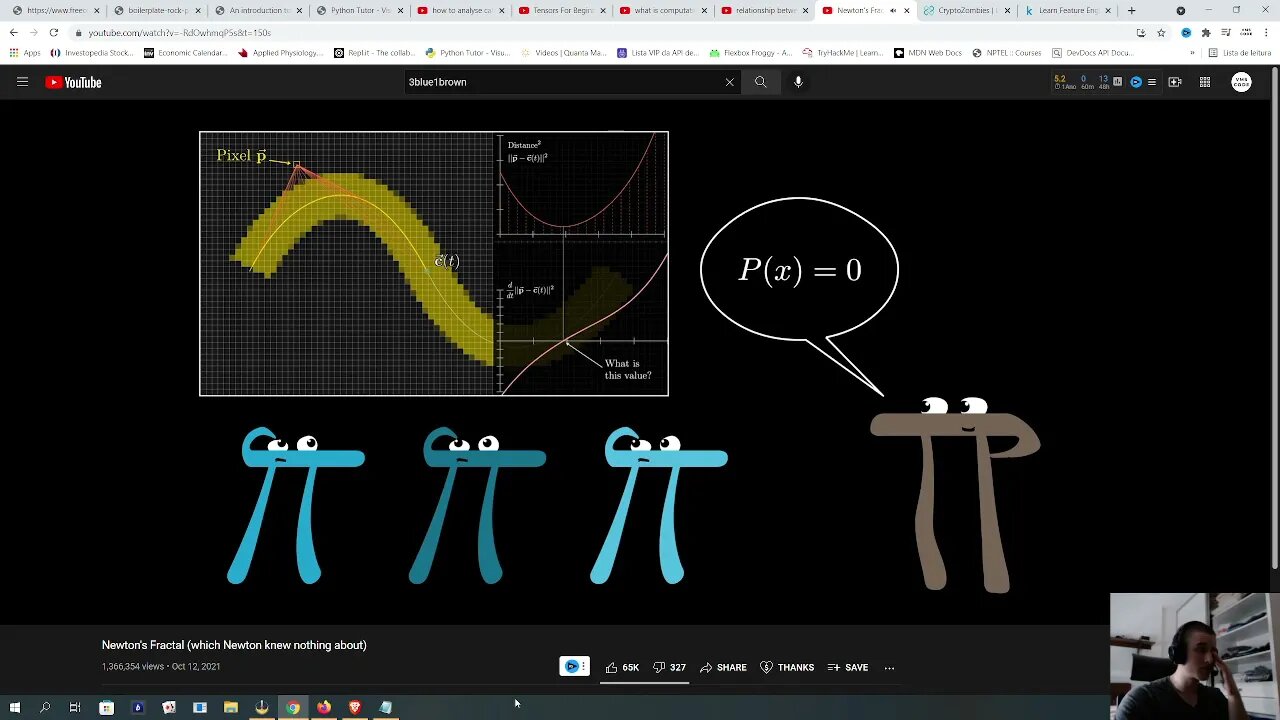Like the video with 65K thumbs-up
The height and width of the screenshot is (720, 1280).
point(622,667)
